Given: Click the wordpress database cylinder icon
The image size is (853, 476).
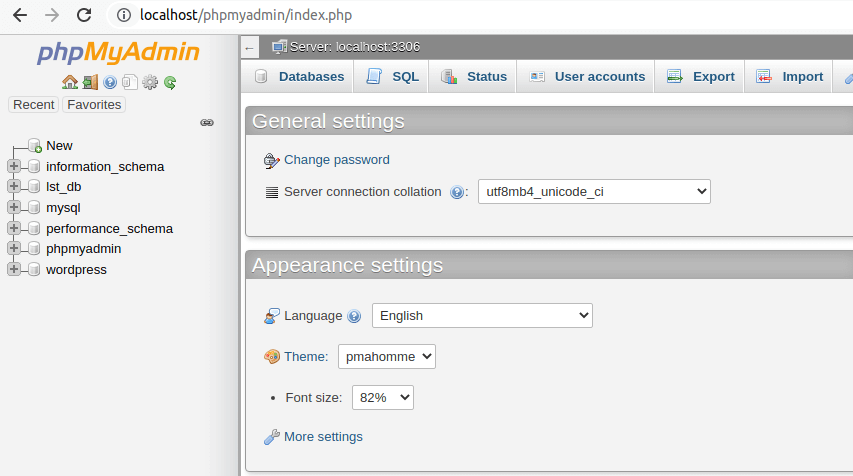Looking at the screenshot, I should click(34, 269).
